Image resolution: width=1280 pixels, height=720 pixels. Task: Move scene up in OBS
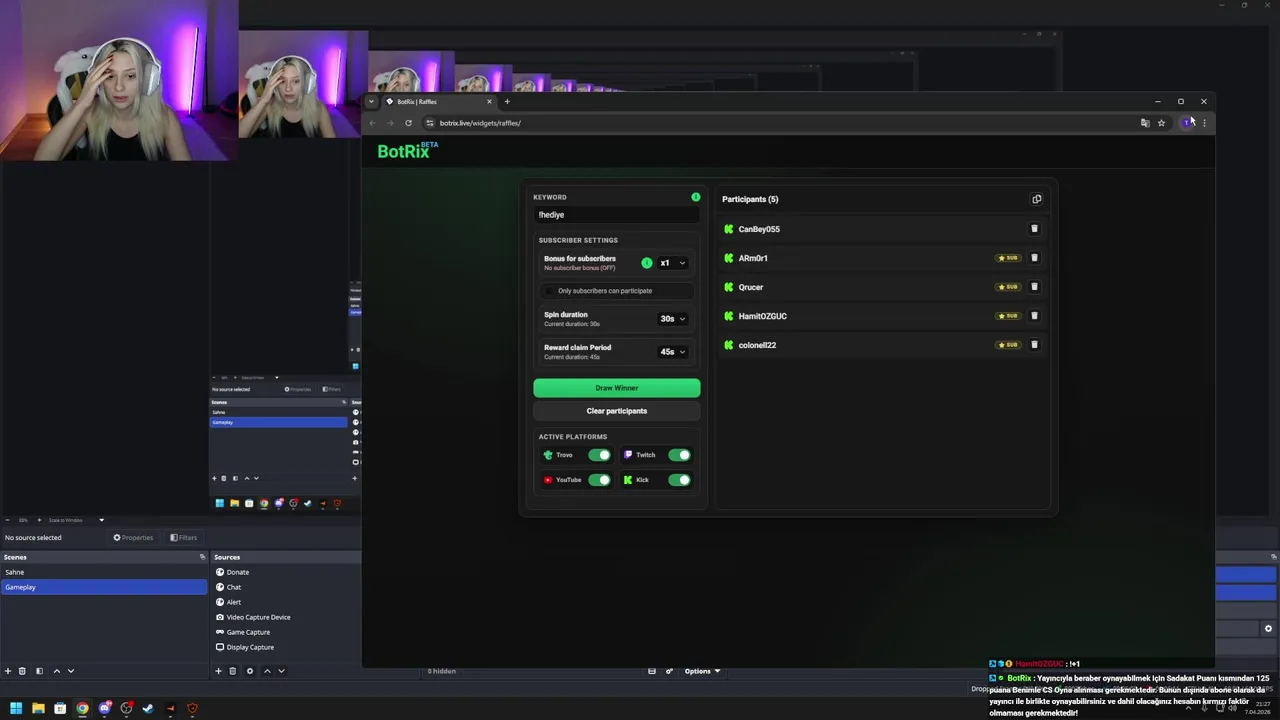56,671
